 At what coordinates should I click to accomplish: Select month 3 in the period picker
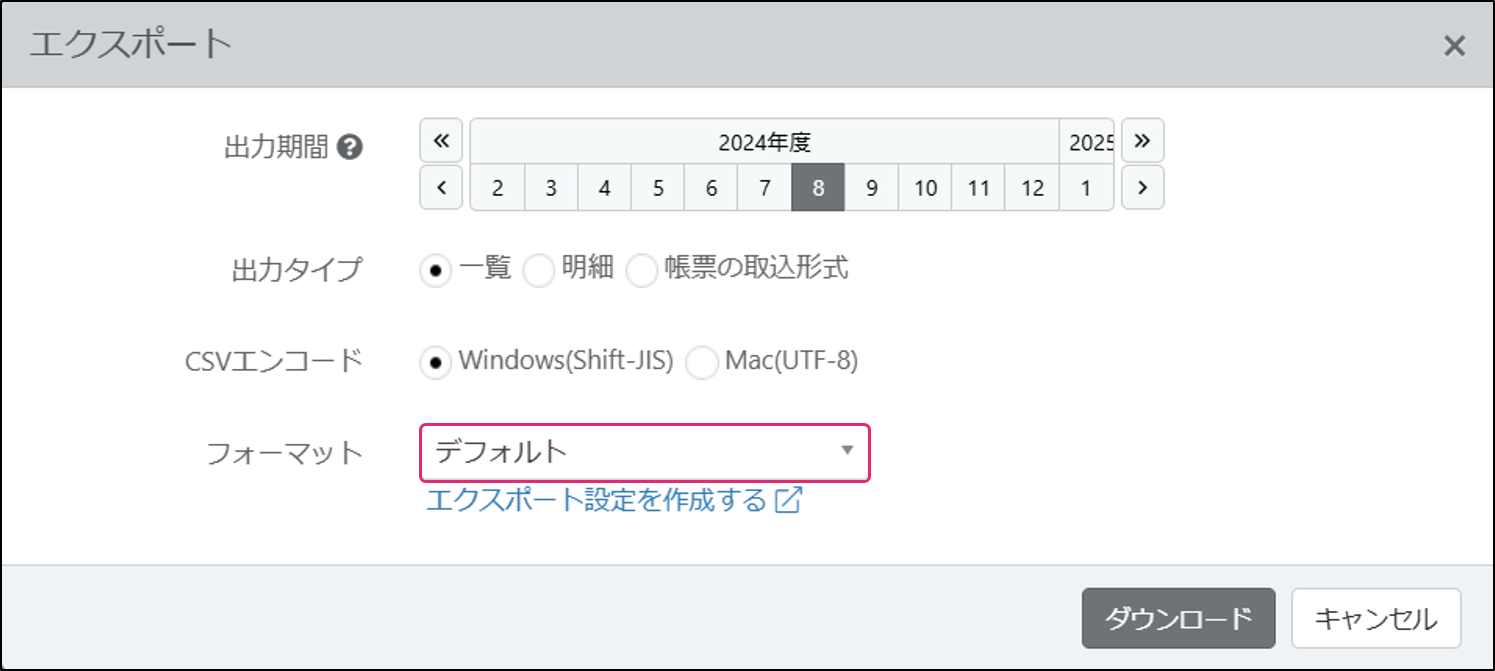point(551,188)
